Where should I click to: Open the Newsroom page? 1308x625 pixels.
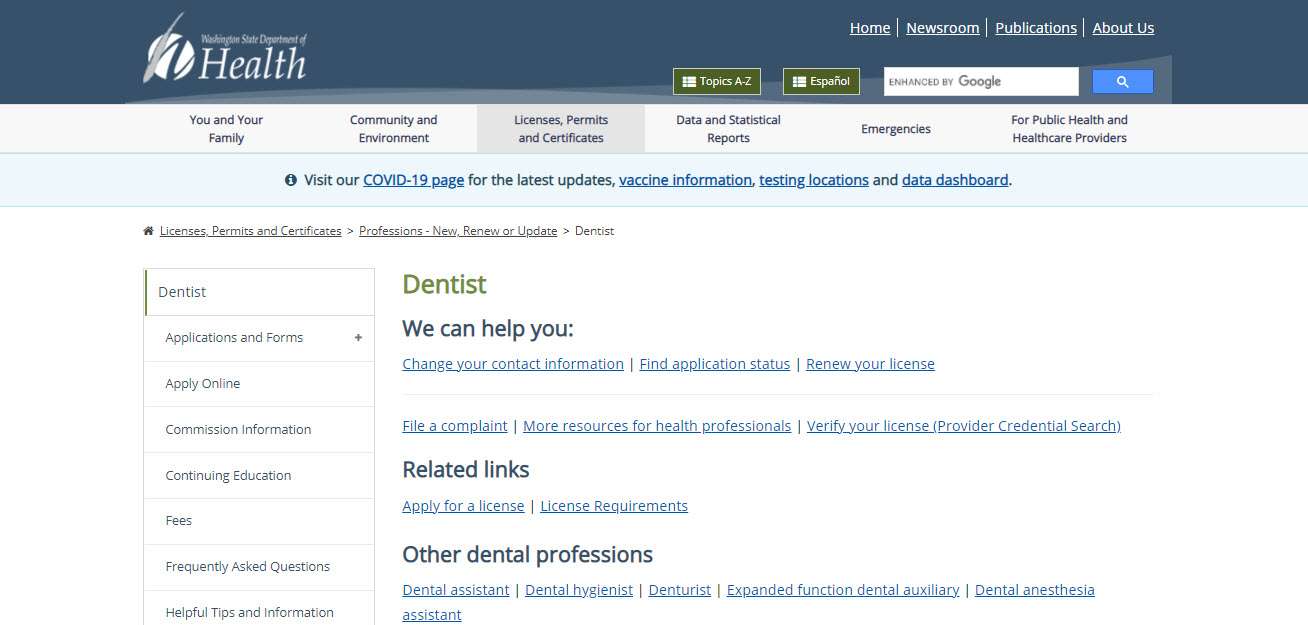pyautogui.click(x=942, y=27)
